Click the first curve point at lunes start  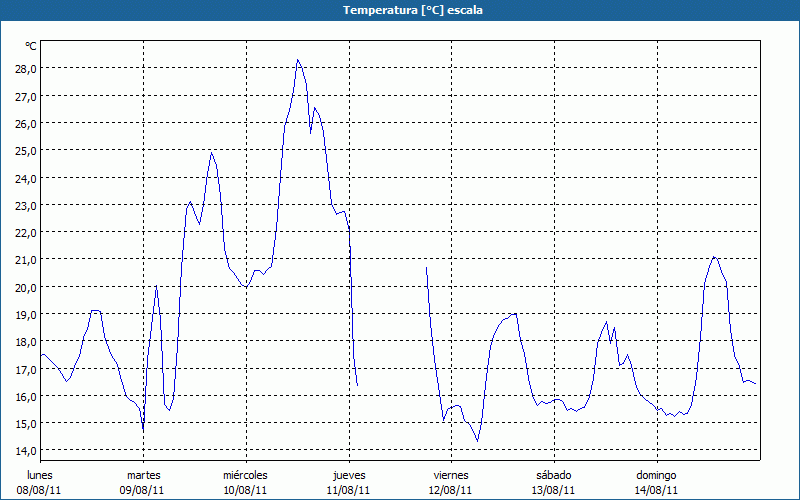pyautogui.click(x=41, y=355)
